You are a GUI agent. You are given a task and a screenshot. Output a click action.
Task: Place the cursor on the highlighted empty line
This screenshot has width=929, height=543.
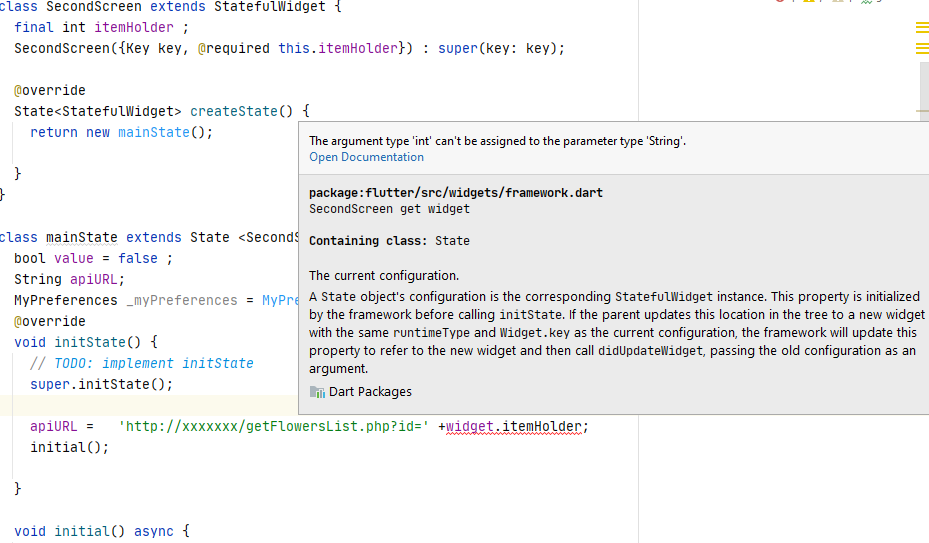pyautogui.click(x=148, y=405)
